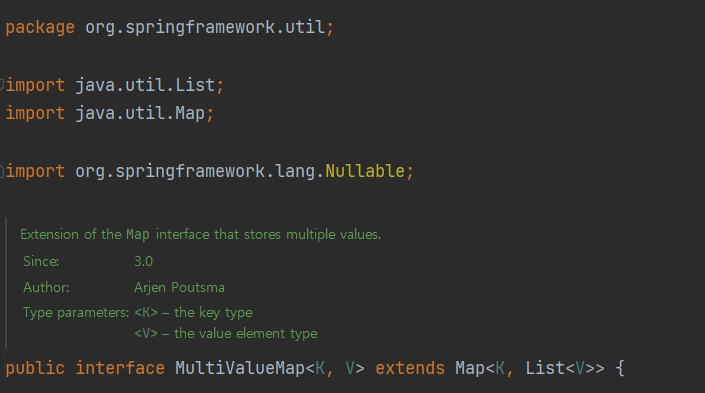Open the Map link in documentation comment
The image size is (705, 393).
(138, 234)
